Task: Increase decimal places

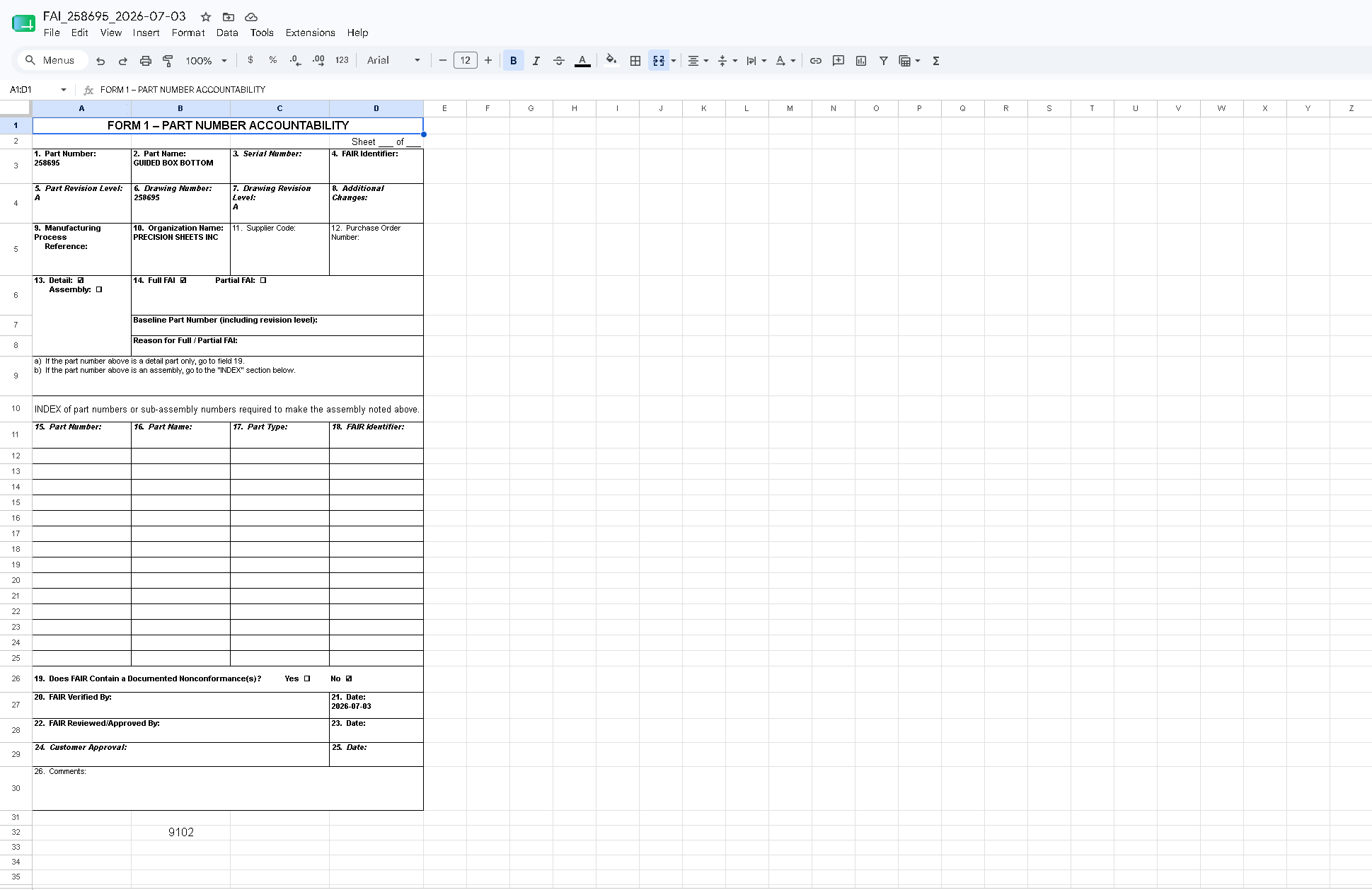Action: tap(319, 60)
